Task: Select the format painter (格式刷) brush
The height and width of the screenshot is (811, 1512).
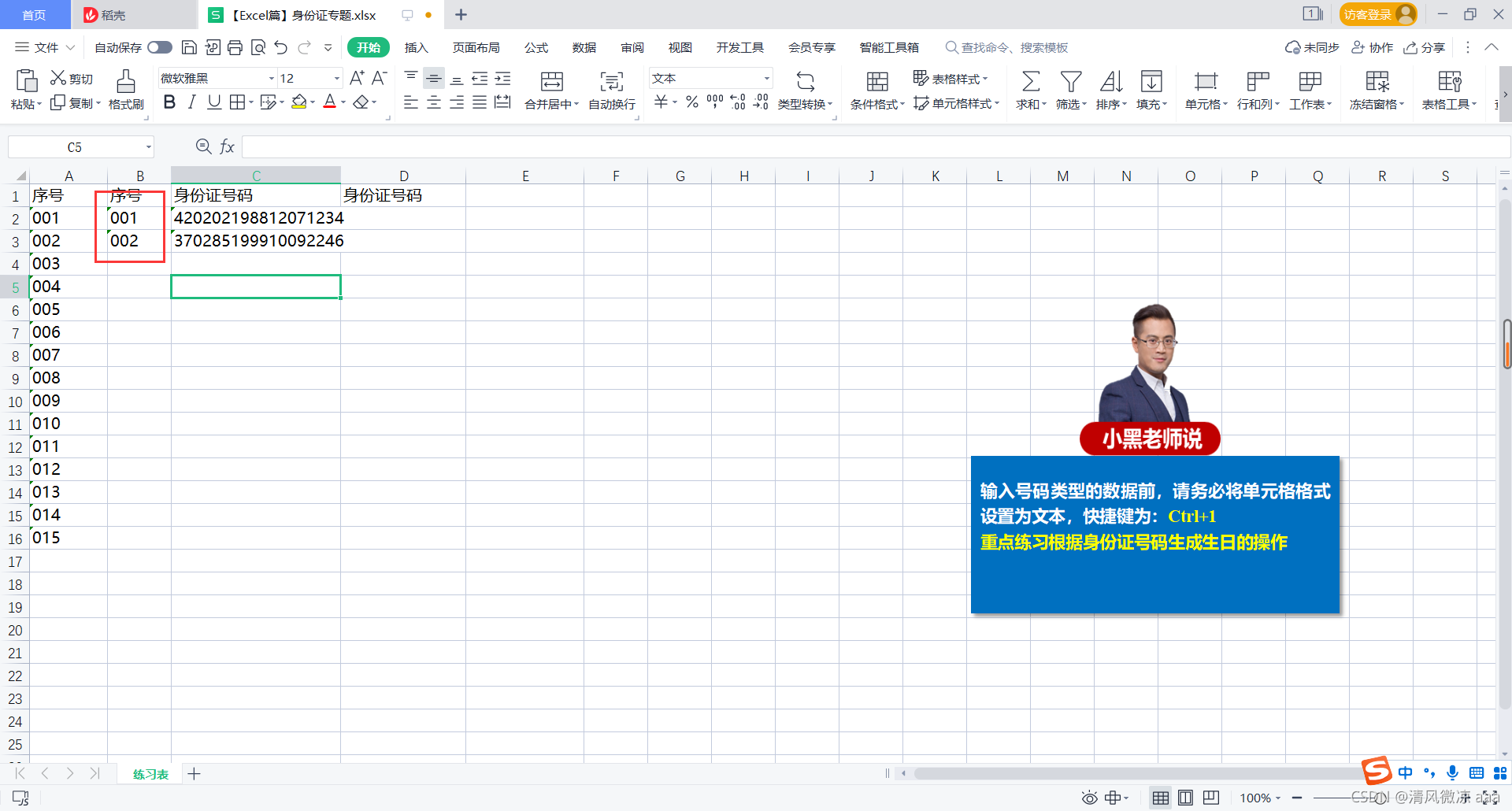Action: tap(126, 89)
